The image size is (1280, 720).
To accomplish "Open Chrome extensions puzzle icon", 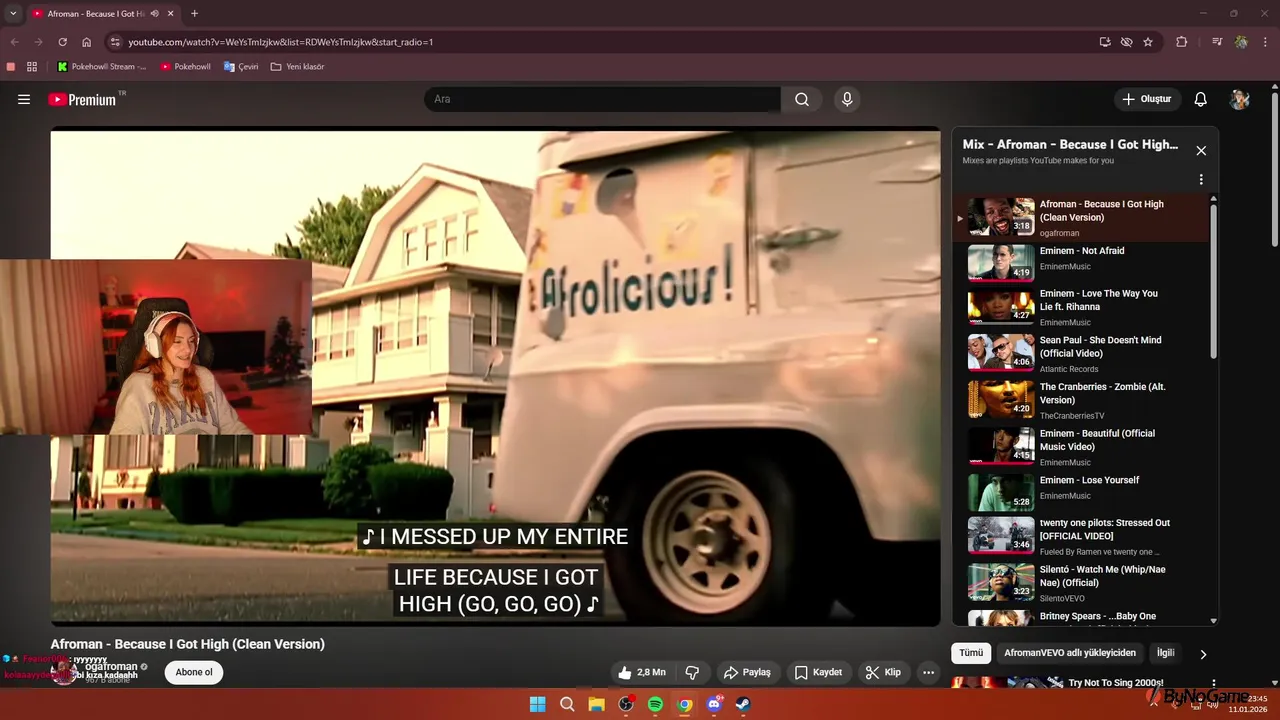I will click(x=1182, y=42).
